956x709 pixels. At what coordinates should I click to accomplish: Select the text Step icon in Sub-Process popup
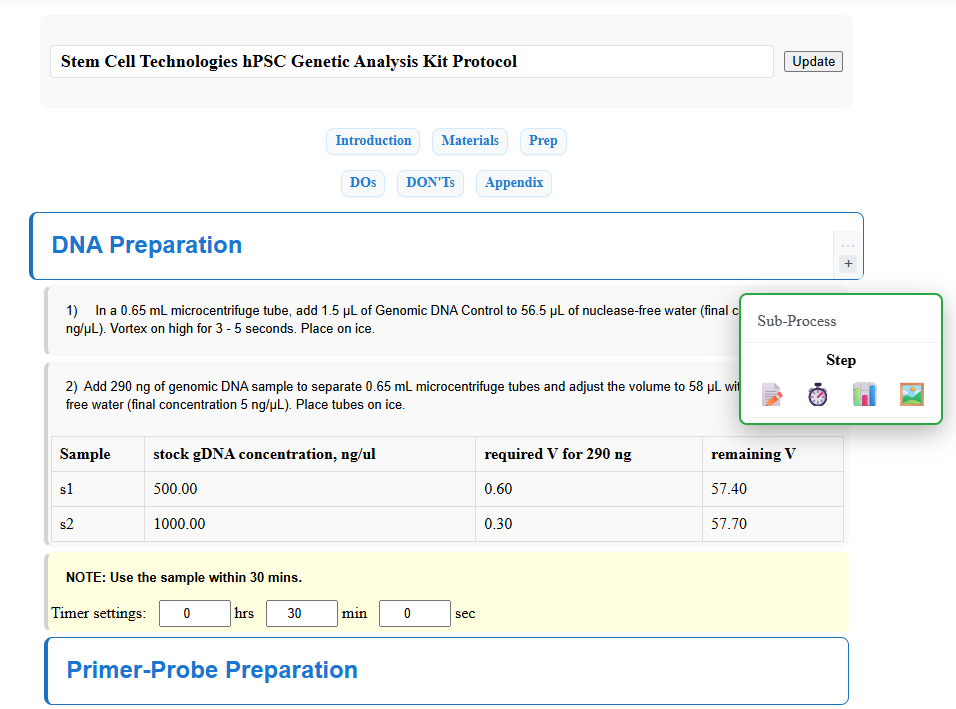tap(771, 394)
